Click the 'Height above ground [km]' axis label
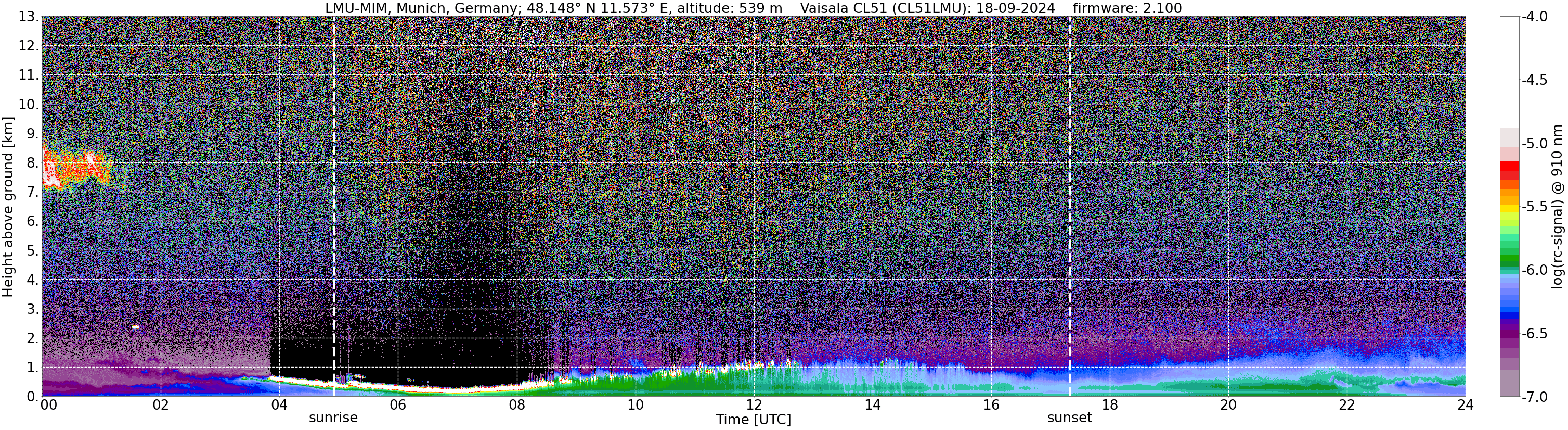The image size is (1568, 430). click(8, 207)
